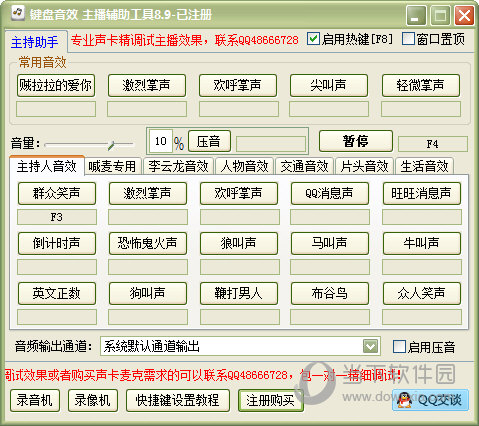Click the app icon in the title bar
Image resolution: width=479 pixels, height=426 pixels.
pyautogui.click(x=18, y=13)
